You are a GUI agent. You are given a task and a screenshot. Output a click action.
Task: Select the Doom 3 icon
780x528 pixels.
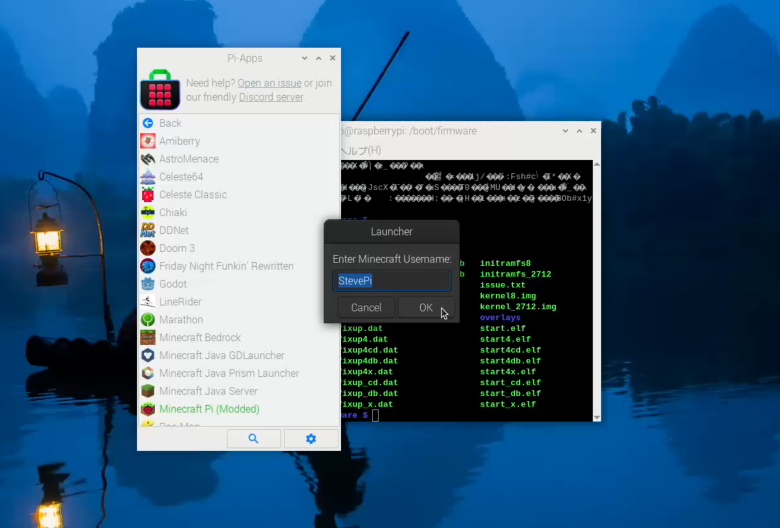[x=148, y=248]
